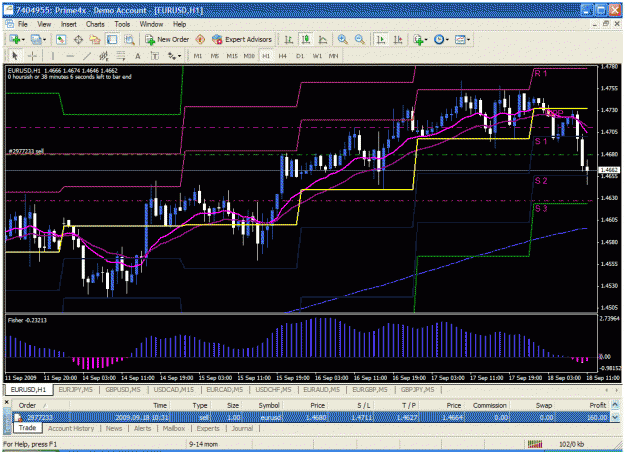Toggle the Terminal panel icon
The image size is (625, 452).
tap(112, 39)
